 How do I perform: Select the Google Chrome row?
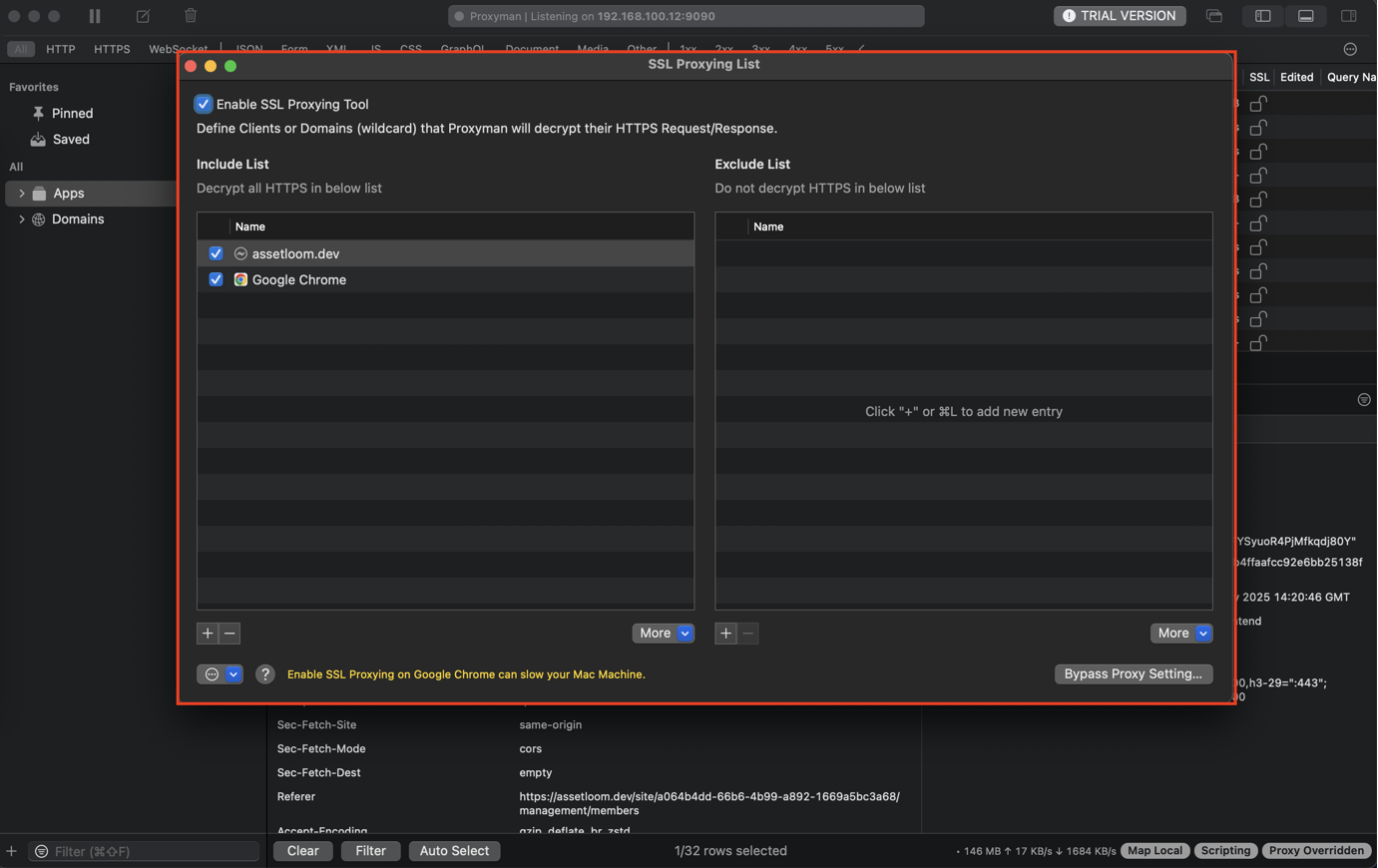pyautogui.click(x=445, y=280)
